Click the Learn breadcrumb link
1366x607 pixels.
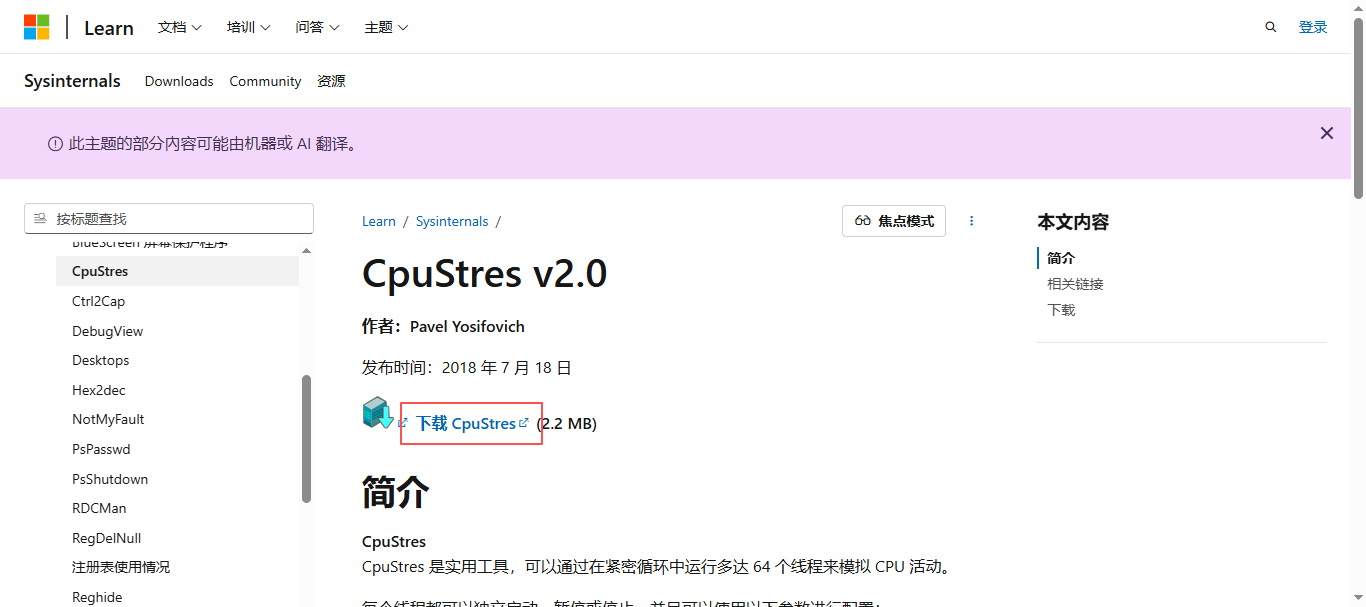tap(379, 221)
